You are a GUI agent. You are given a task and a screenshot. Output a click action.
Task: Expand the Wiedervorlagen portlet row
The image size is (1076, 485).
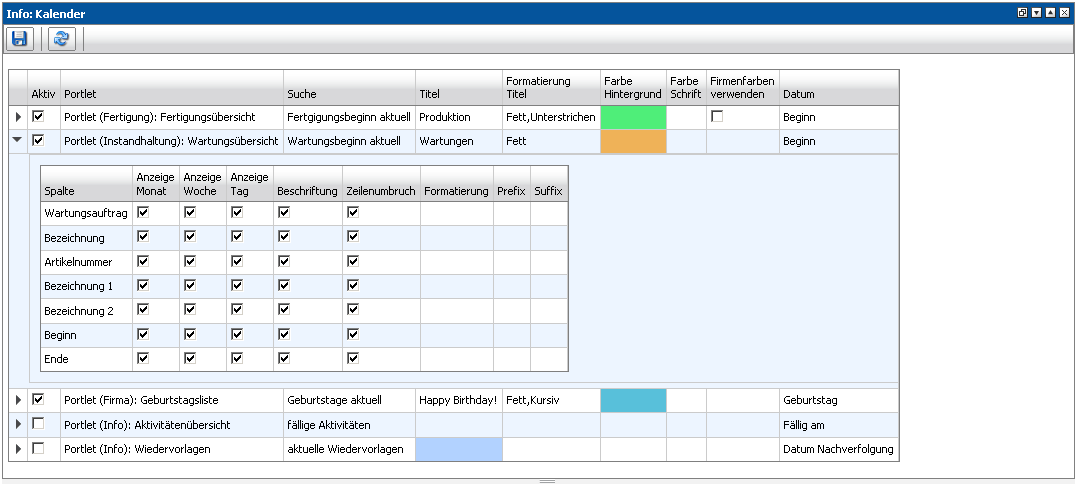(18, 449)
